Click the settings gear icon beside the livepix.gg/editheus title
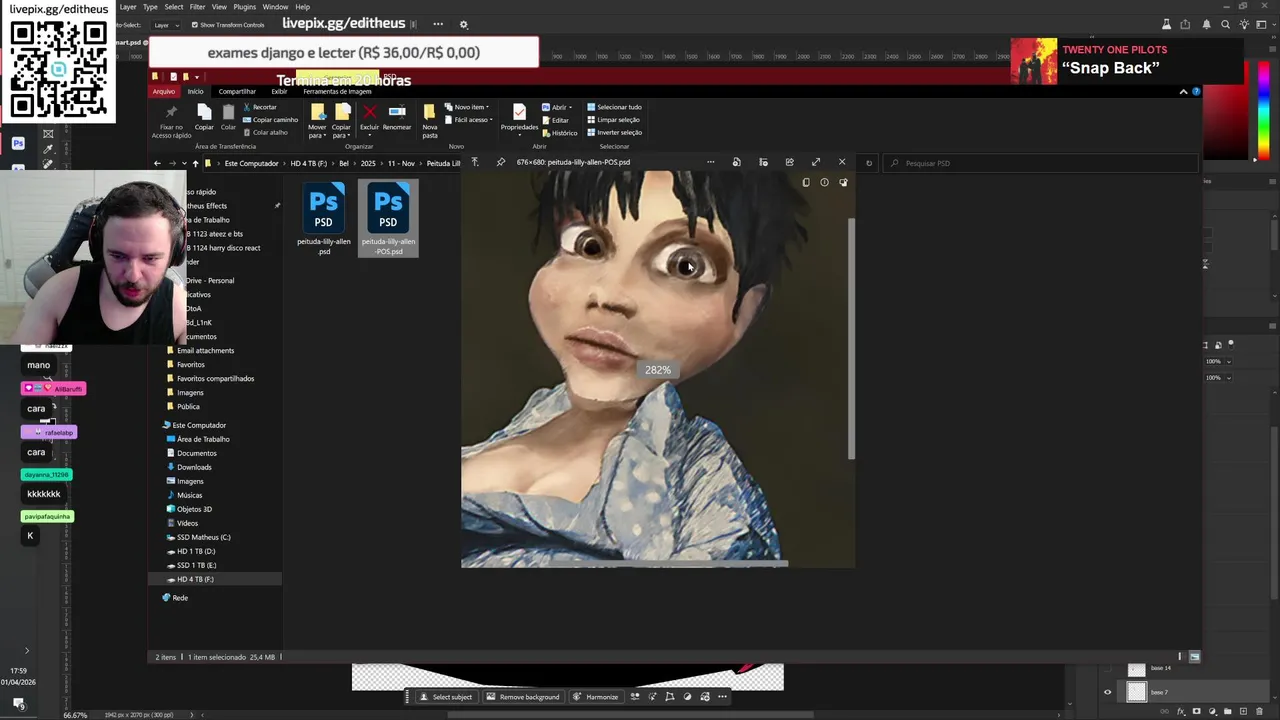The image size is (1280, 720). (x=463, y=24)
